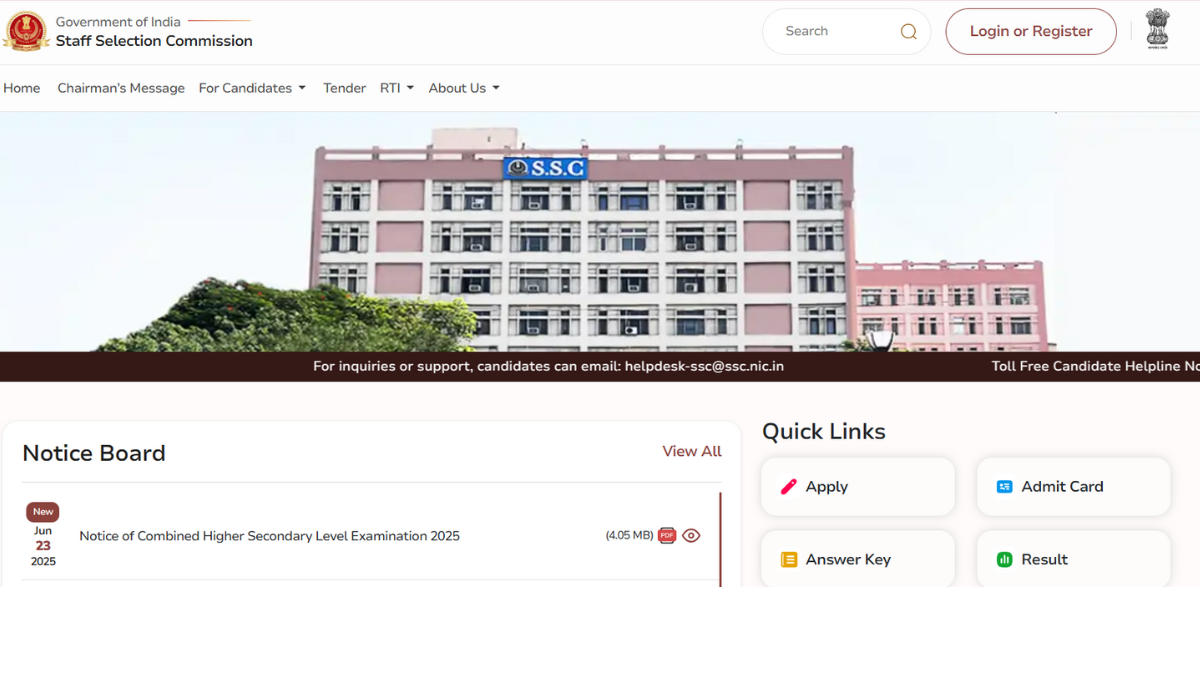Click the Government of India text
Screen dimensions: 1200x675
pyautogui.click(x=118, y=22)
